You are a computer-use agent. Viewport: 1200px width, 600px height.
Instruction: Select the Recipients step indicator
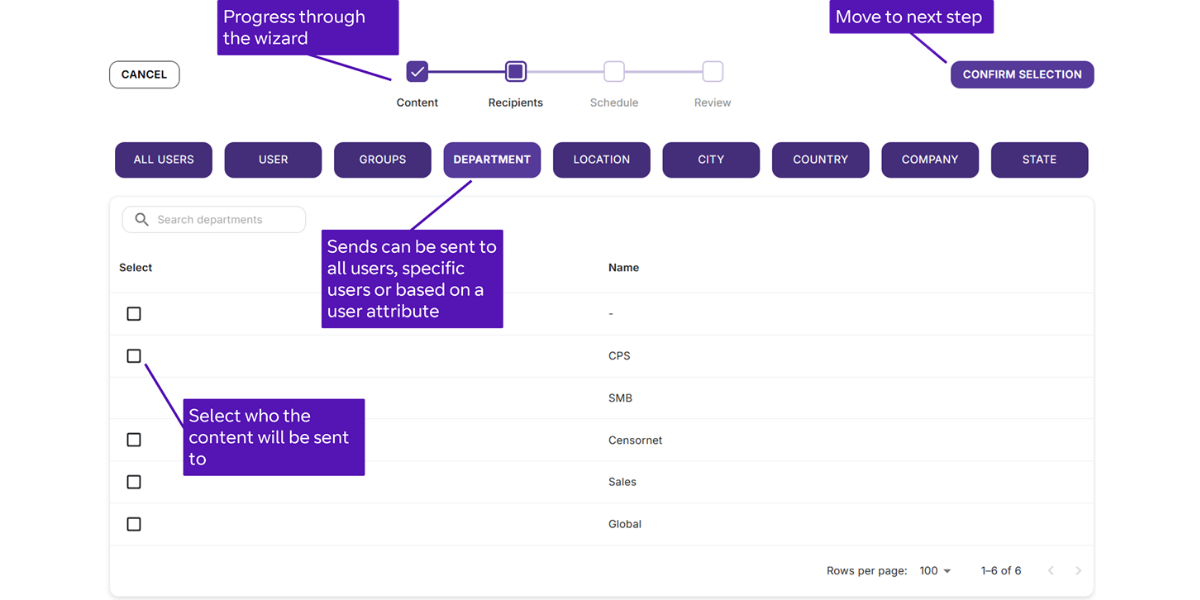click(x=515, y=71)
